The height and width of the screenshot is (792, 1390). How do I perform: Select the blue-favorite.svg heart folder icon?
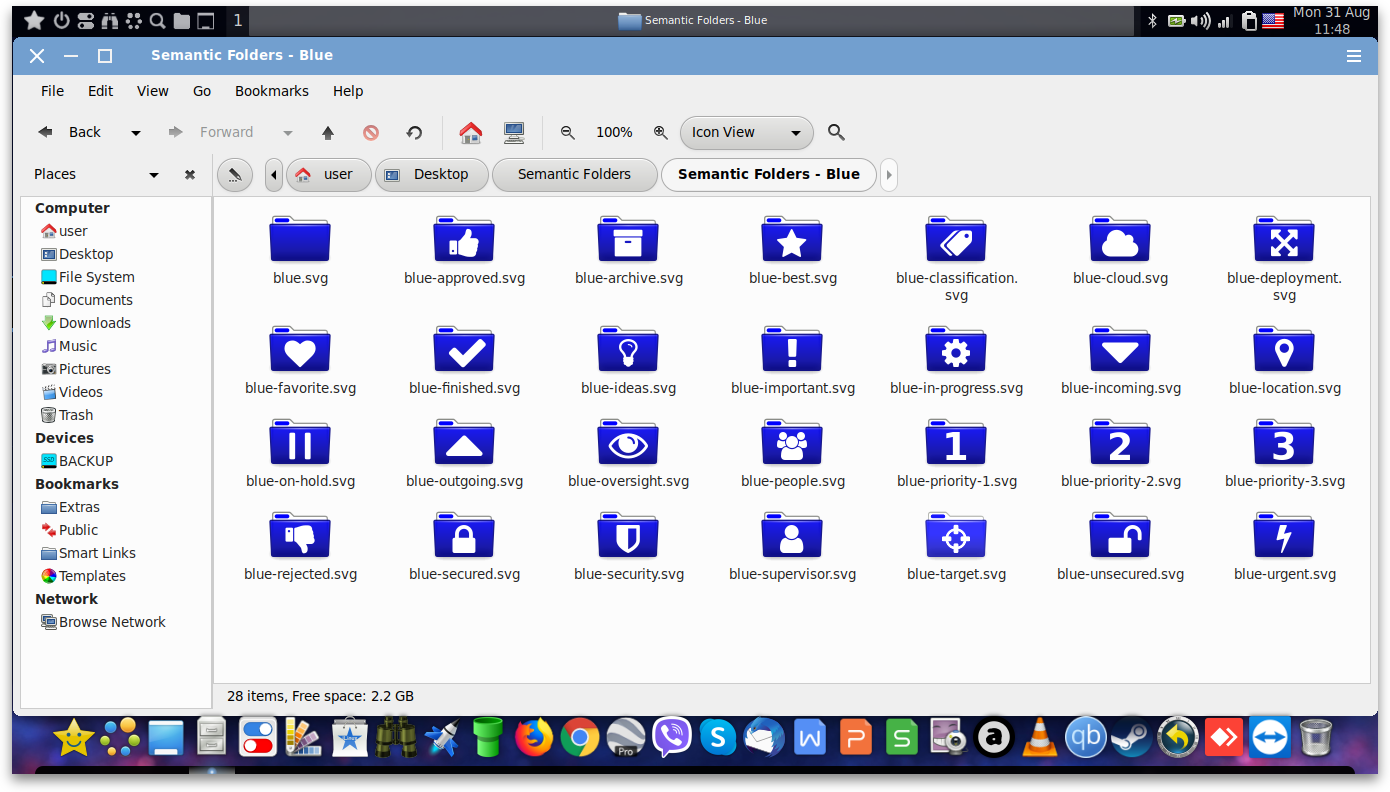[x=300, y=349]
